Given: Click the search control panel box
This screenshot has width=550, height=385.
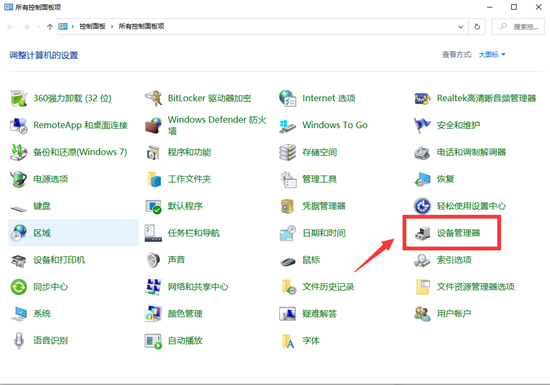Looking at the screenshot, I should click(x=518, y=27).
